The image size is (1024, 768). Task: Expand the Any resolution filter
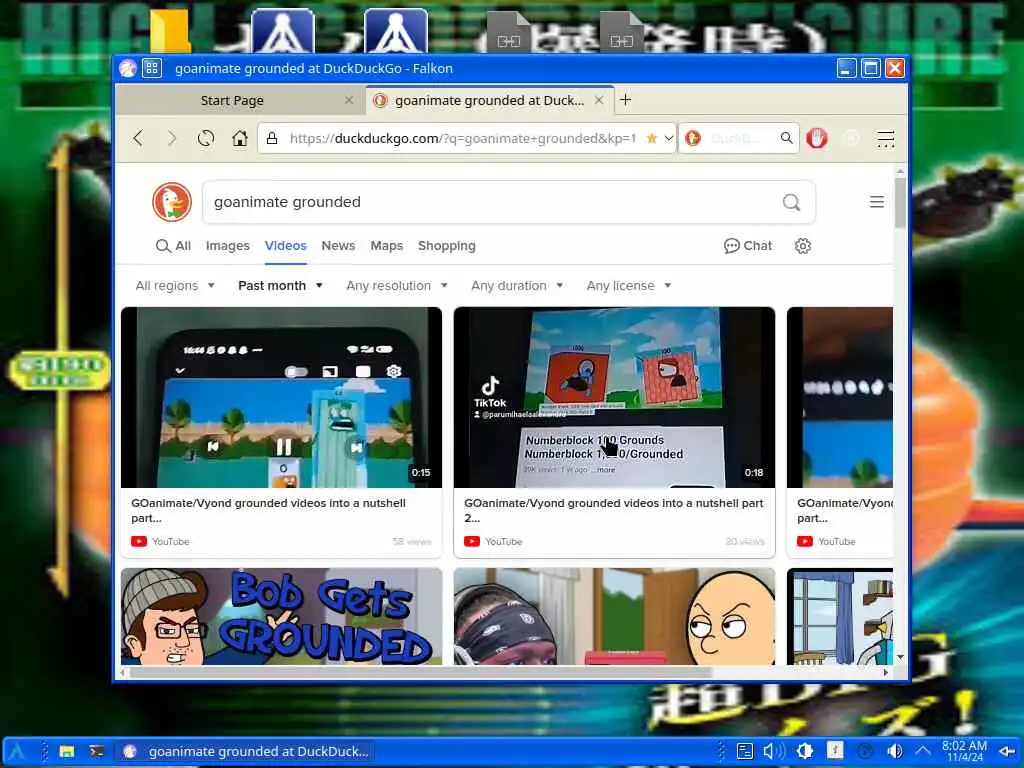click(x=397, y=286)
